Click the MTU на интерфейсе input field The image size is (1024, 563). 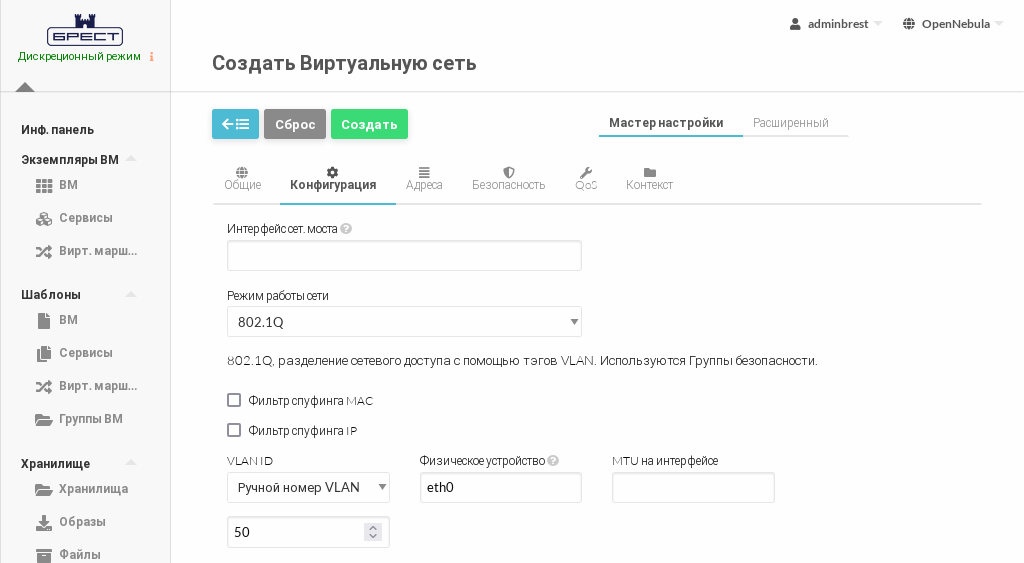(x=693, y=487)
